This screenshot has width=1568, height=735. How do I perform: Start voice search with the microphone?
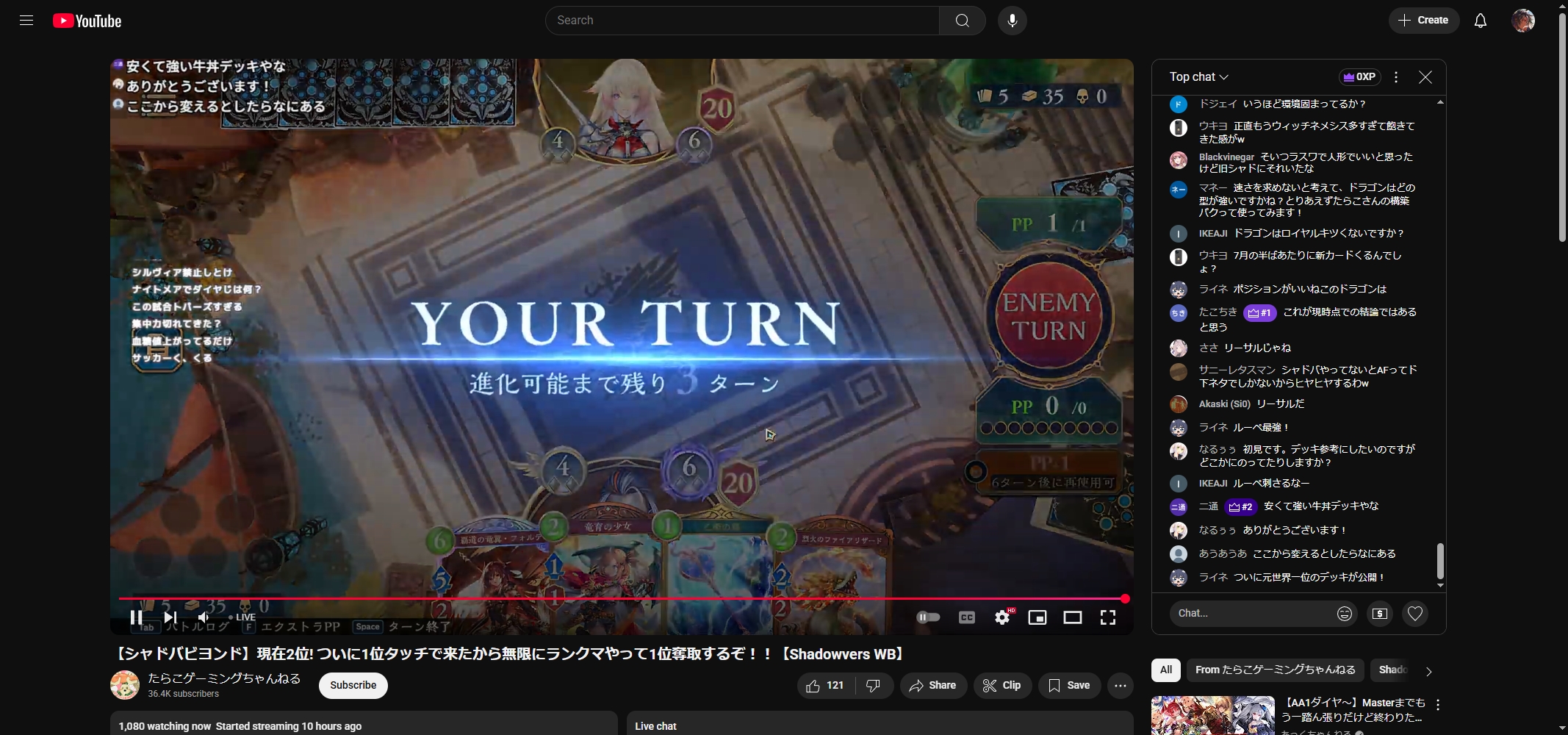pyautogui.click(x=1012, y=21)
